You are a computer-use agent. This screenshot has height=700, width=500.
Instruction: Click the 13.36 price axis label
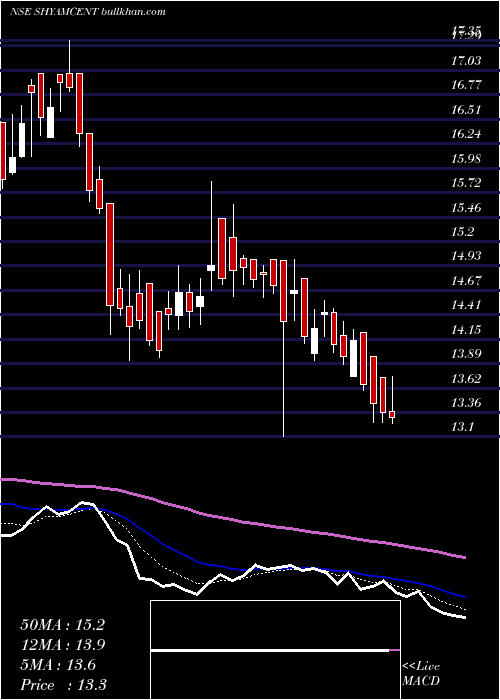click(x=466, y=404)
